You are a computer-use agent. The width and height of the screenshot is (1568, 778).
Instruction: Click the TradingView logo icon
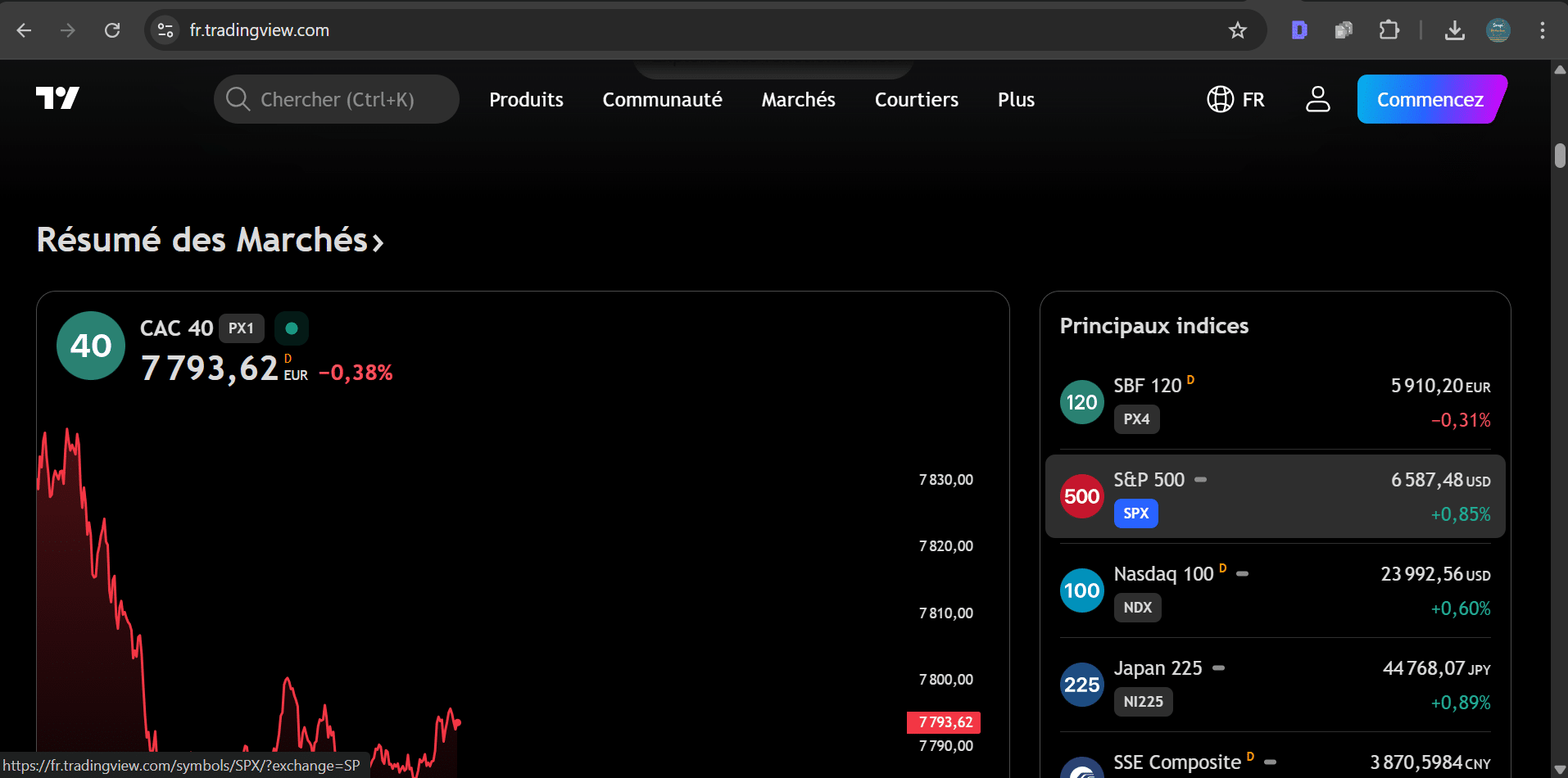click(57, 98)
